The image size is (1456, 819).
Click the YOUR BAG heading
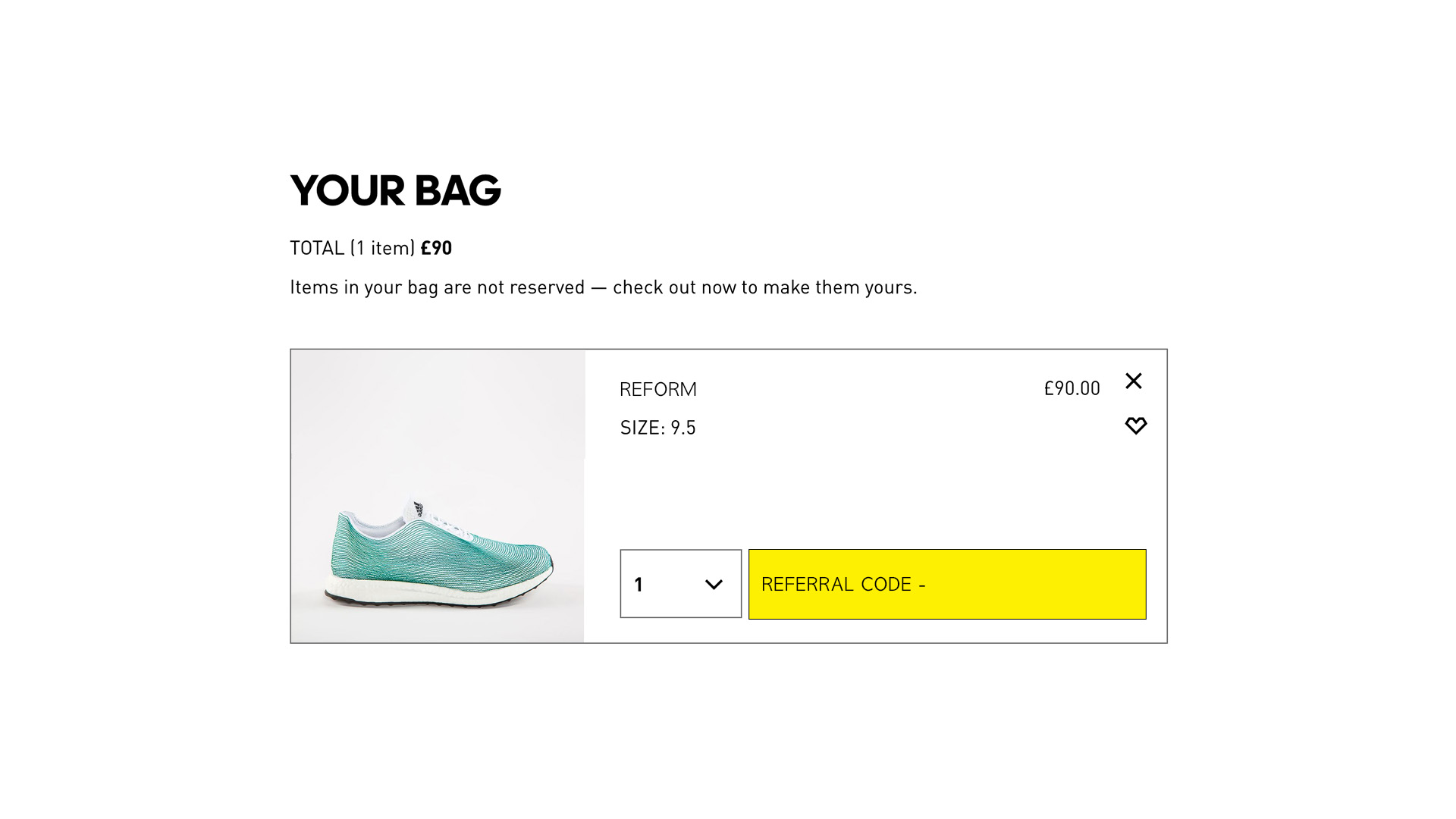tap(395, 190)
